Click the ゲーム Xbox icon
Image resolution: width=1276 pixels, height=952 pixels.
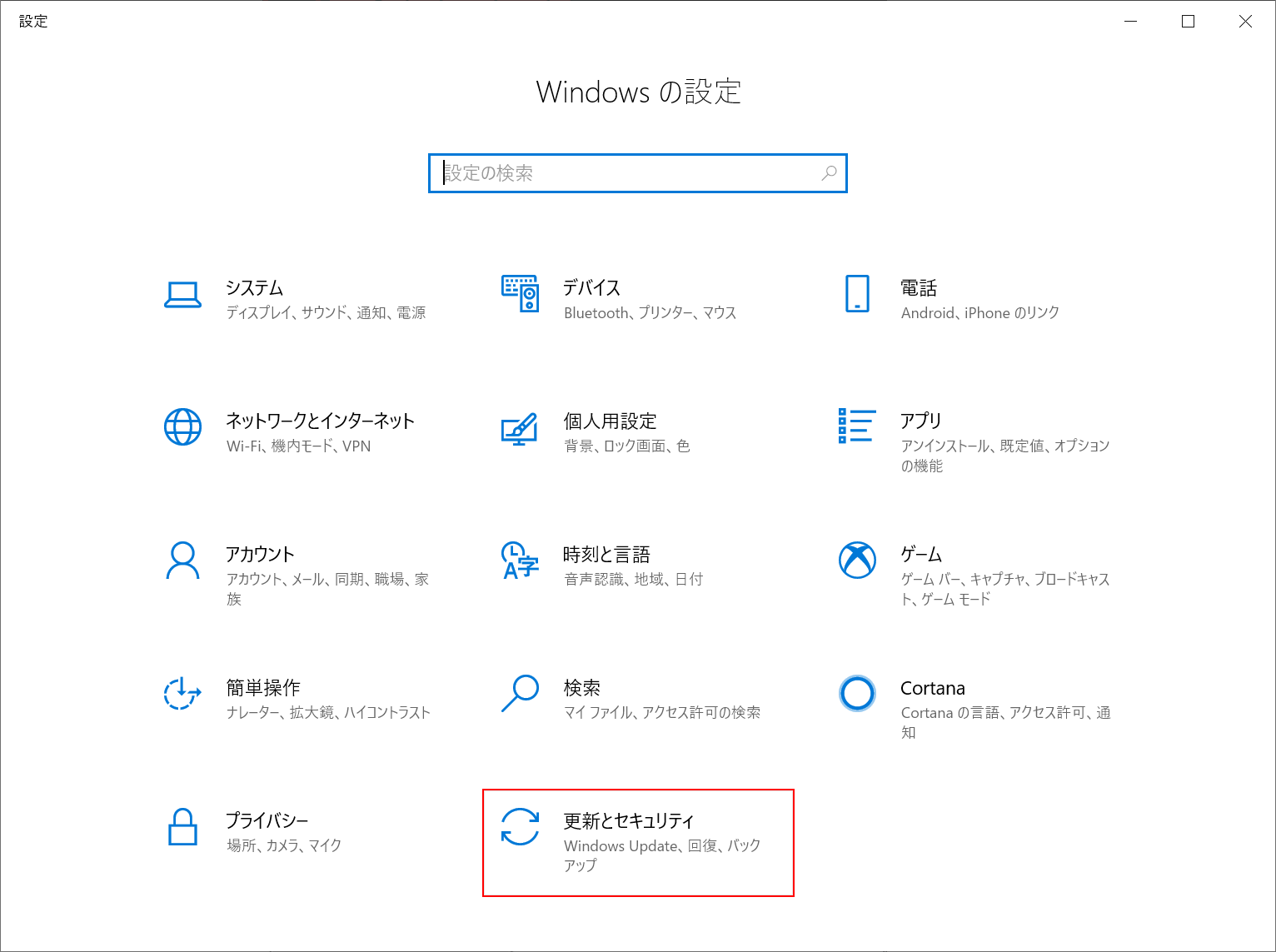(857, 560)
